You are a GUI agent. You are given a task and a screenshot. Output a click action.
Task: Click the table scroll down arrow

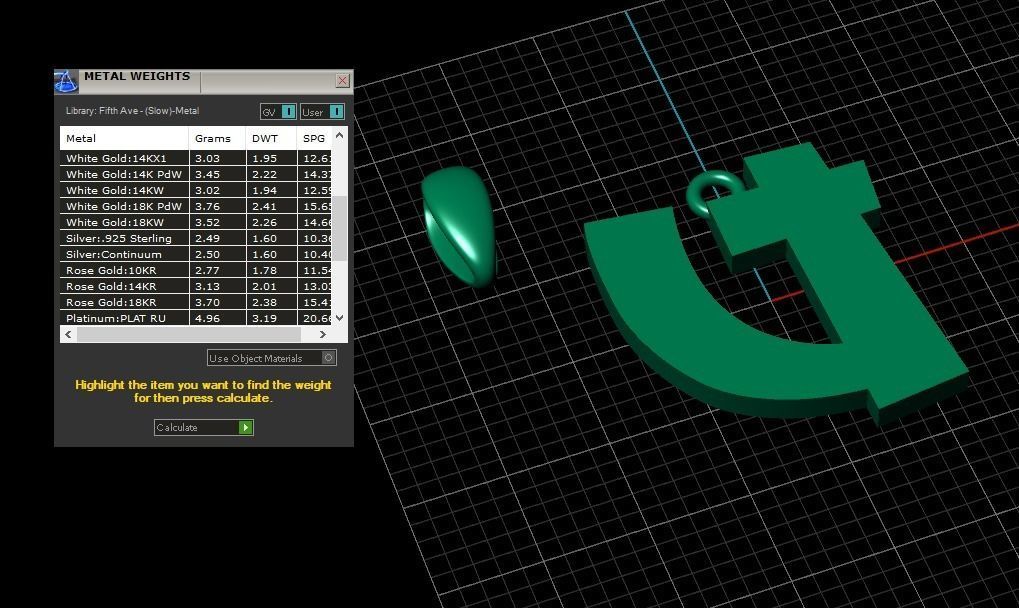coord(339,318)
